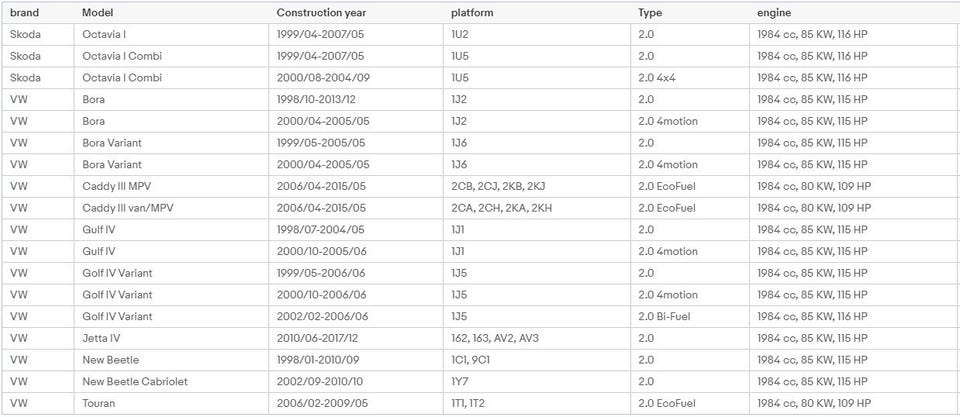The height and width of the screenshot is (417, 960).
Task: Click the "Construction year" column header
Action: 321,13
